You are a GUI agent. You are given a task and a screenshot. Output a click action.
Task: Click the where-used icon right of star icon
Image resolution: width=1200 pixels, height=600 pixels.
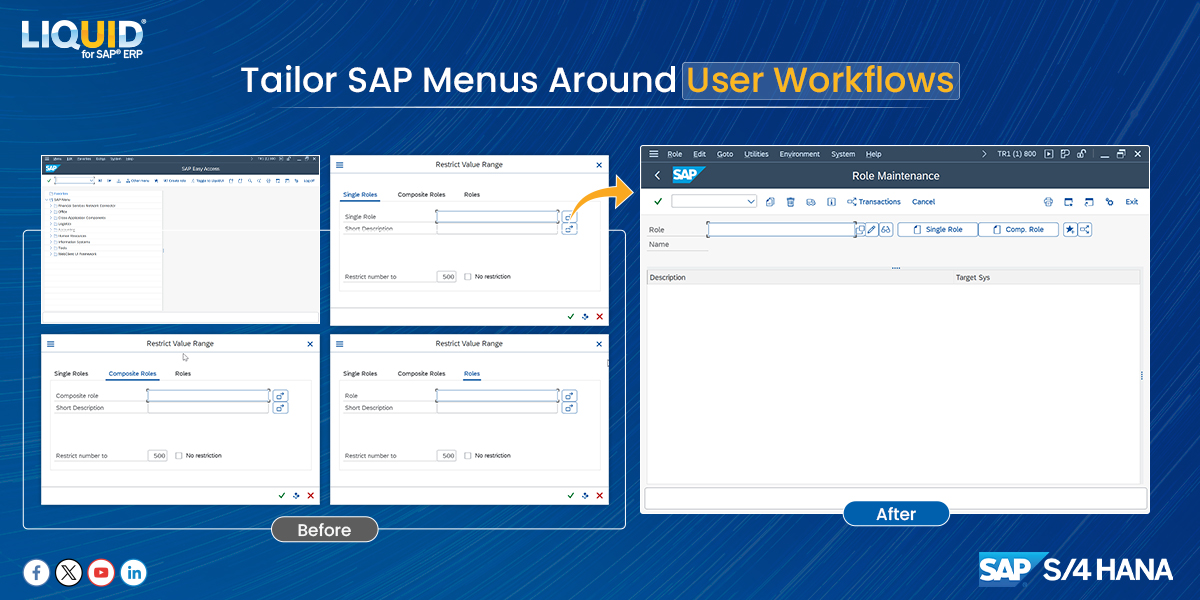tap(1084, 229)
